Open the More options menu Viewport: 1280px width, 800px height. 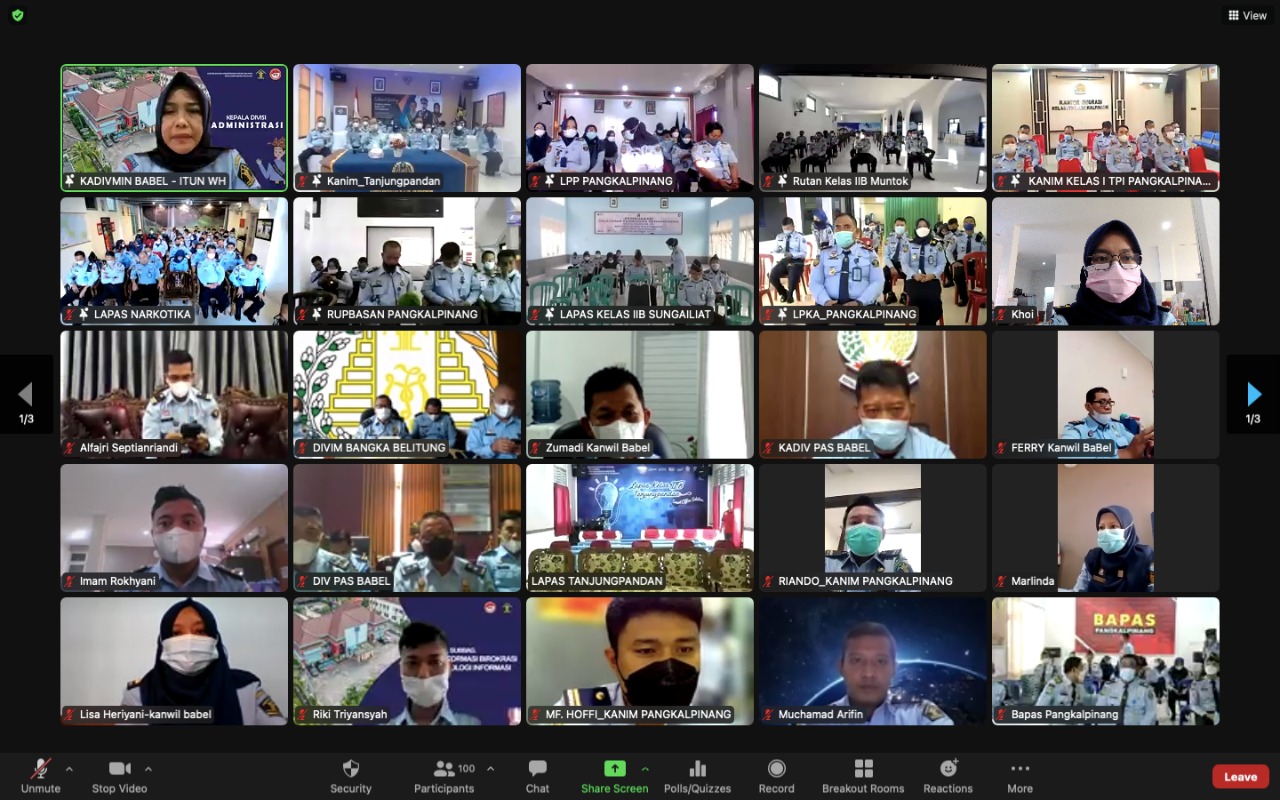coord(1019,775)
